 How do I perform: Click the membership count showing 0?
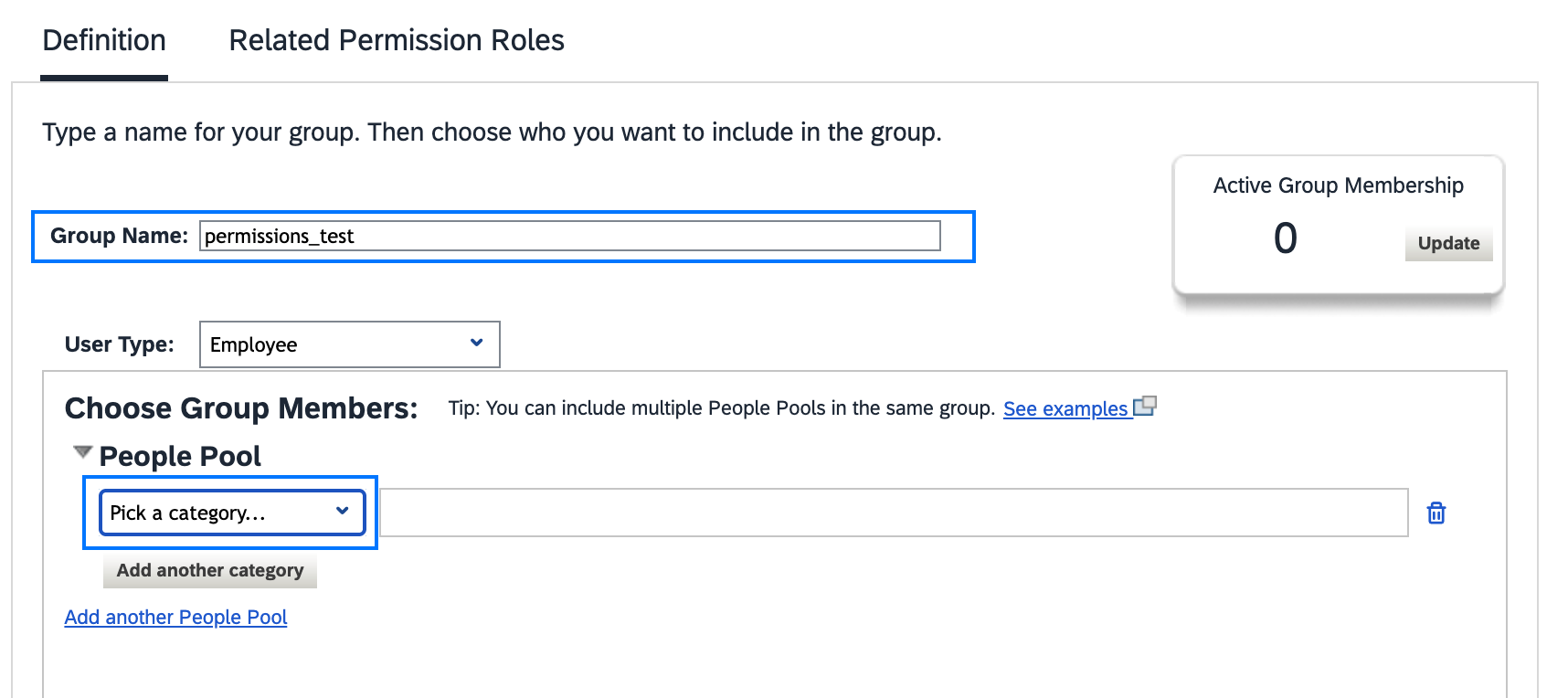tap(1285, 238)
